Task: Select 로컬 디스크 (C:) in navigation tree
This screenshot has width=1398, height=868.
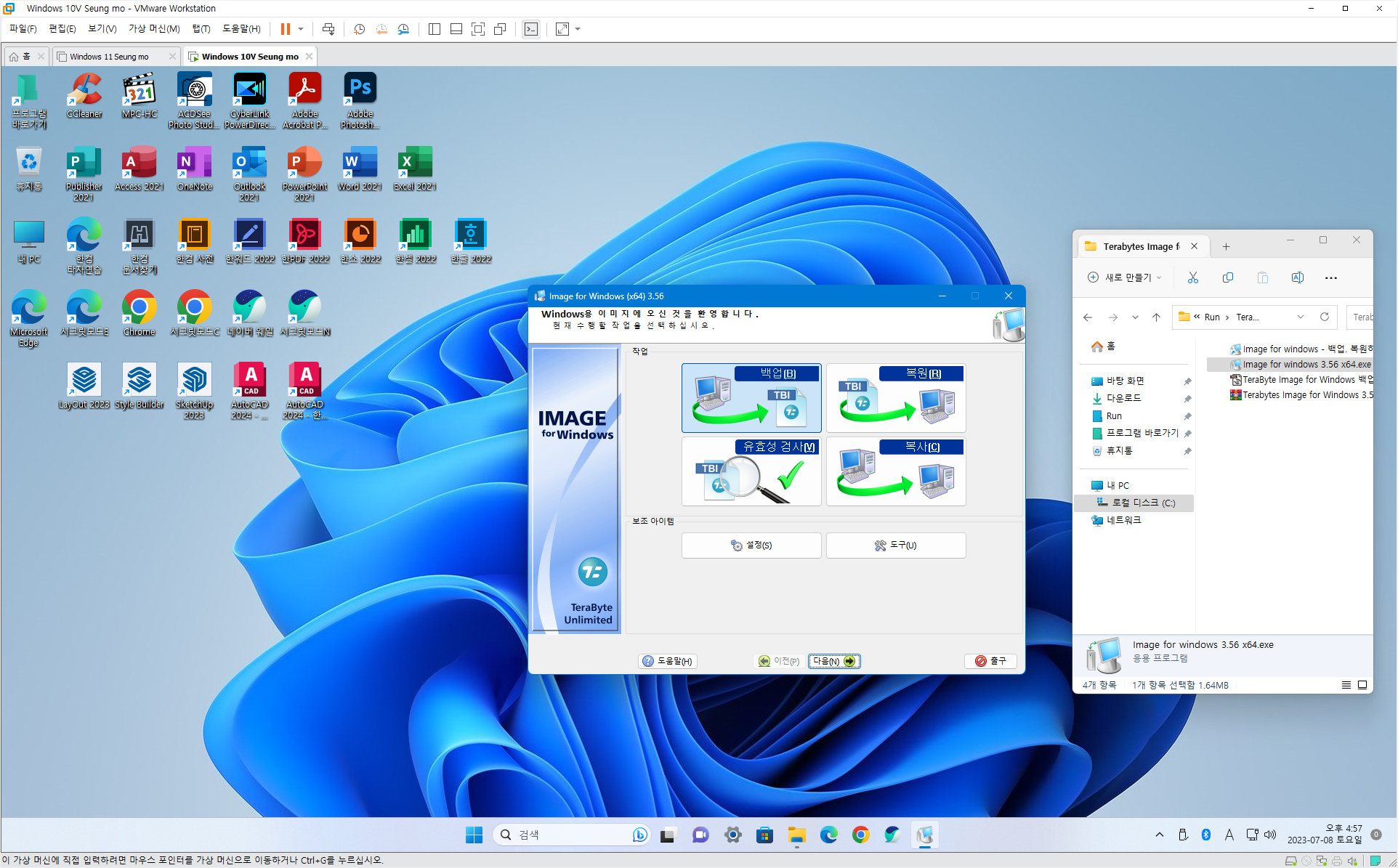Action: tap(1143, 503)
